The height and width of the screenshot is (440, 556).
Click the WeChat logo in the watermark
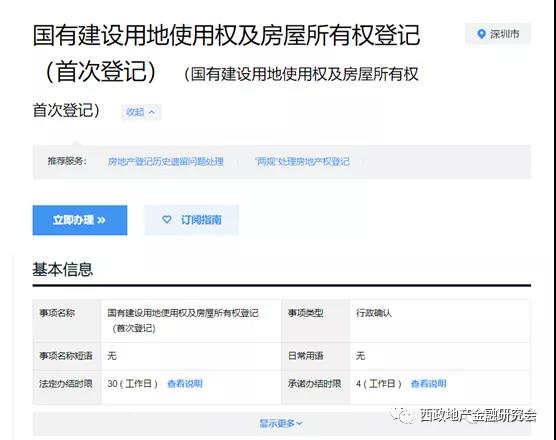[x=402, y=415]
